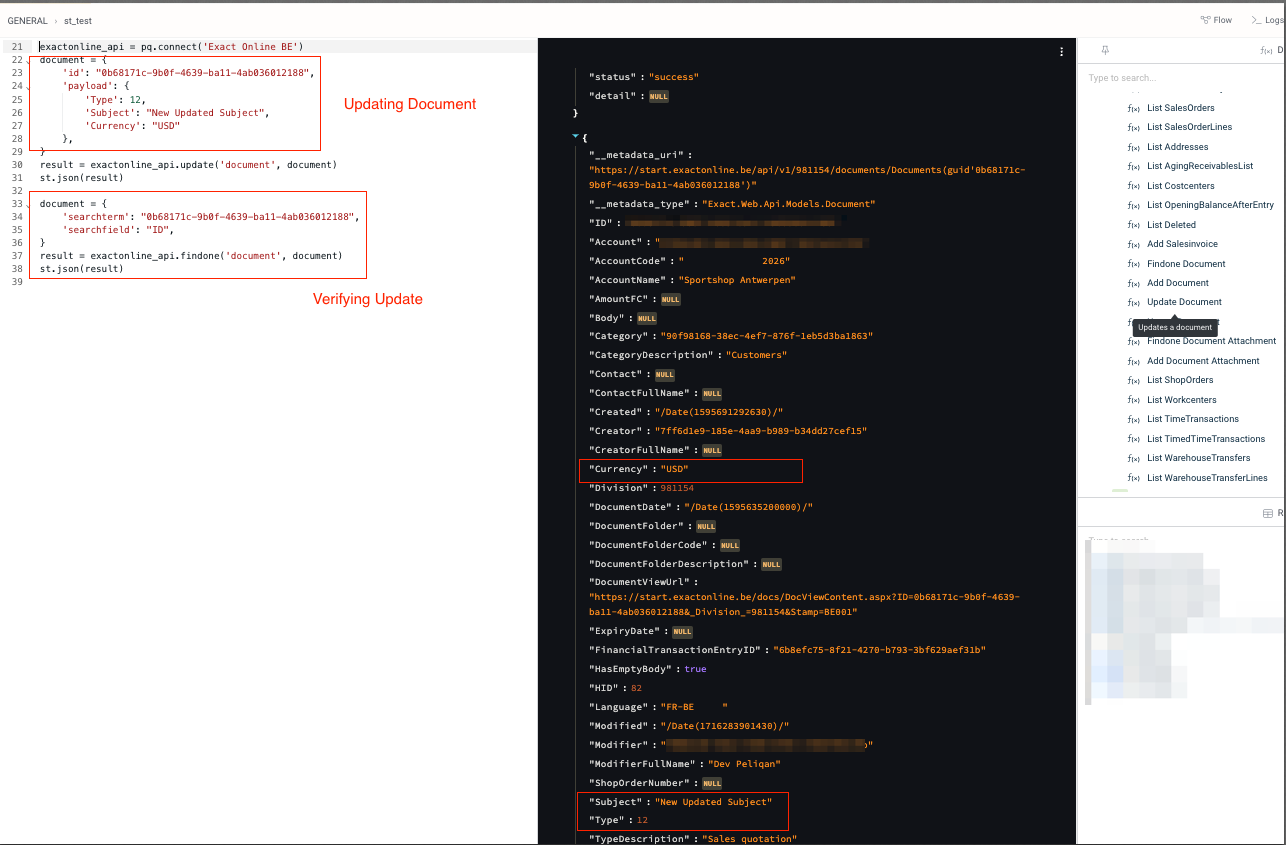Click the f(x) icon beside List Deleted

pyautogui.click(x=1133, y=225)
